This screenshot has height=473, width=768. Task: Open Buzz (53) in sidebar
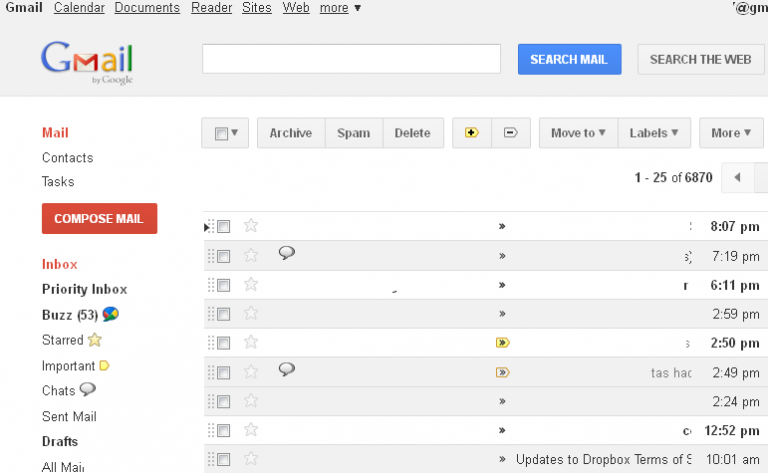pos(70,315)
